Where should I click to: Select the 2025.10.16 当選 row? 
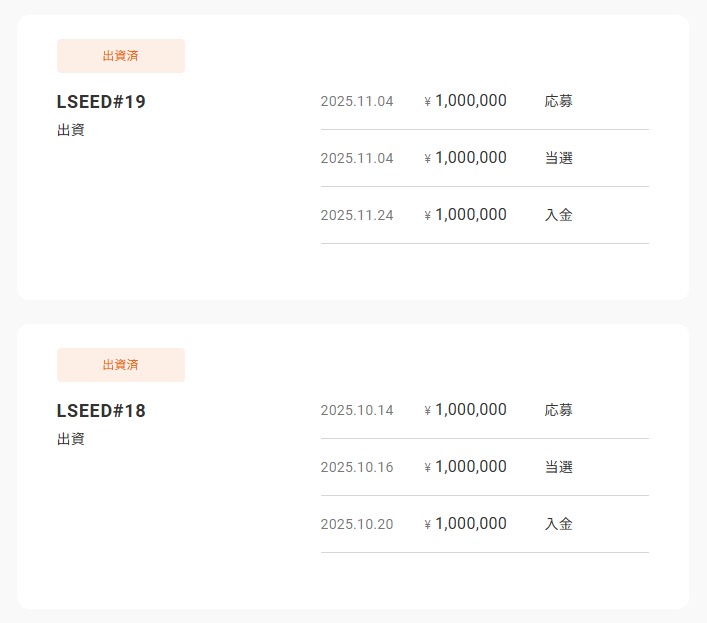click(x=485, y=467)
